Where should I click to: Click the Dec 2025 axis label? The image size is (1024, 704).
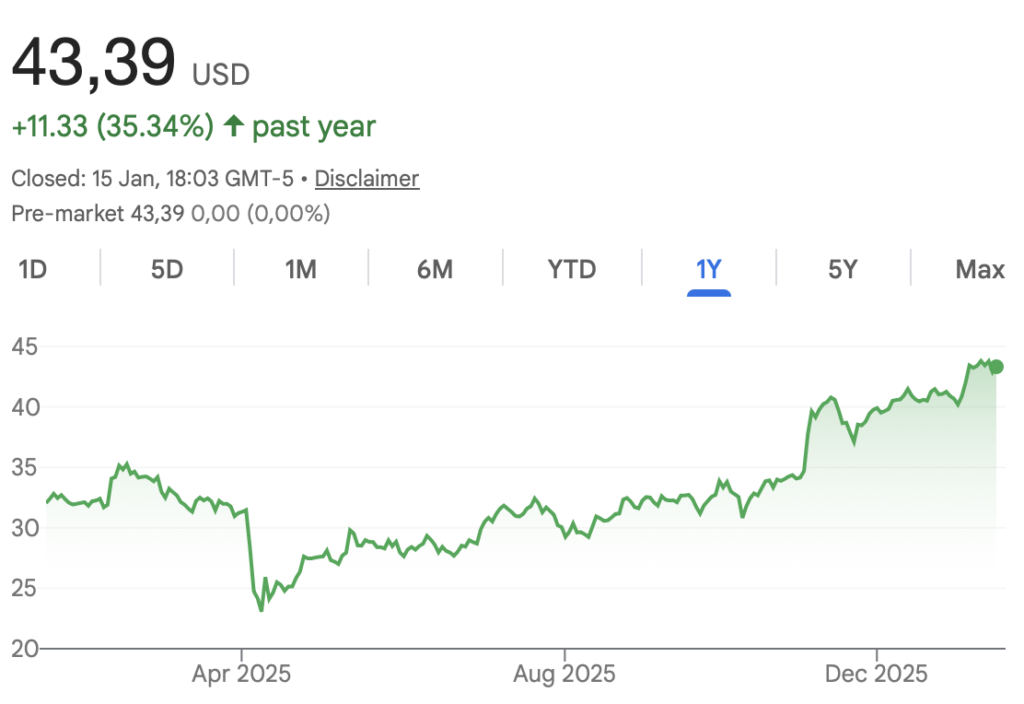point(877,674)
